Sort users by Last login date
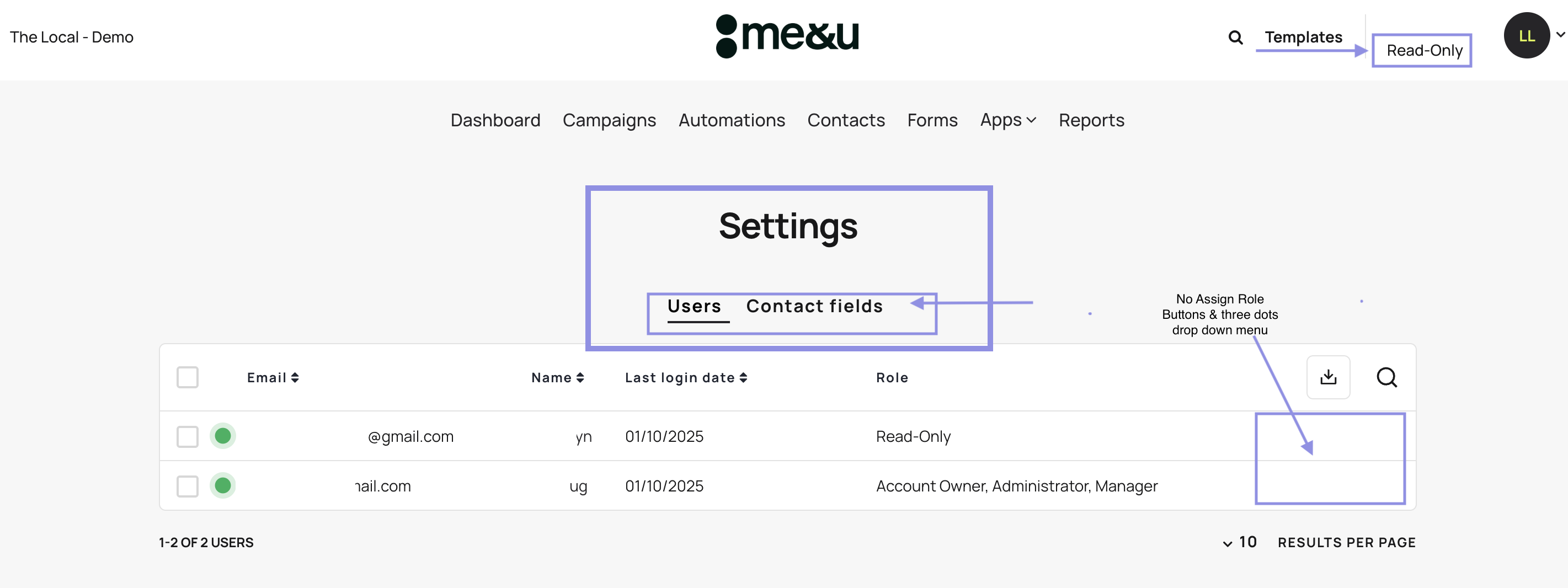Image resolution: width=1568 pixels, height=588 pixels. (686, 378)
